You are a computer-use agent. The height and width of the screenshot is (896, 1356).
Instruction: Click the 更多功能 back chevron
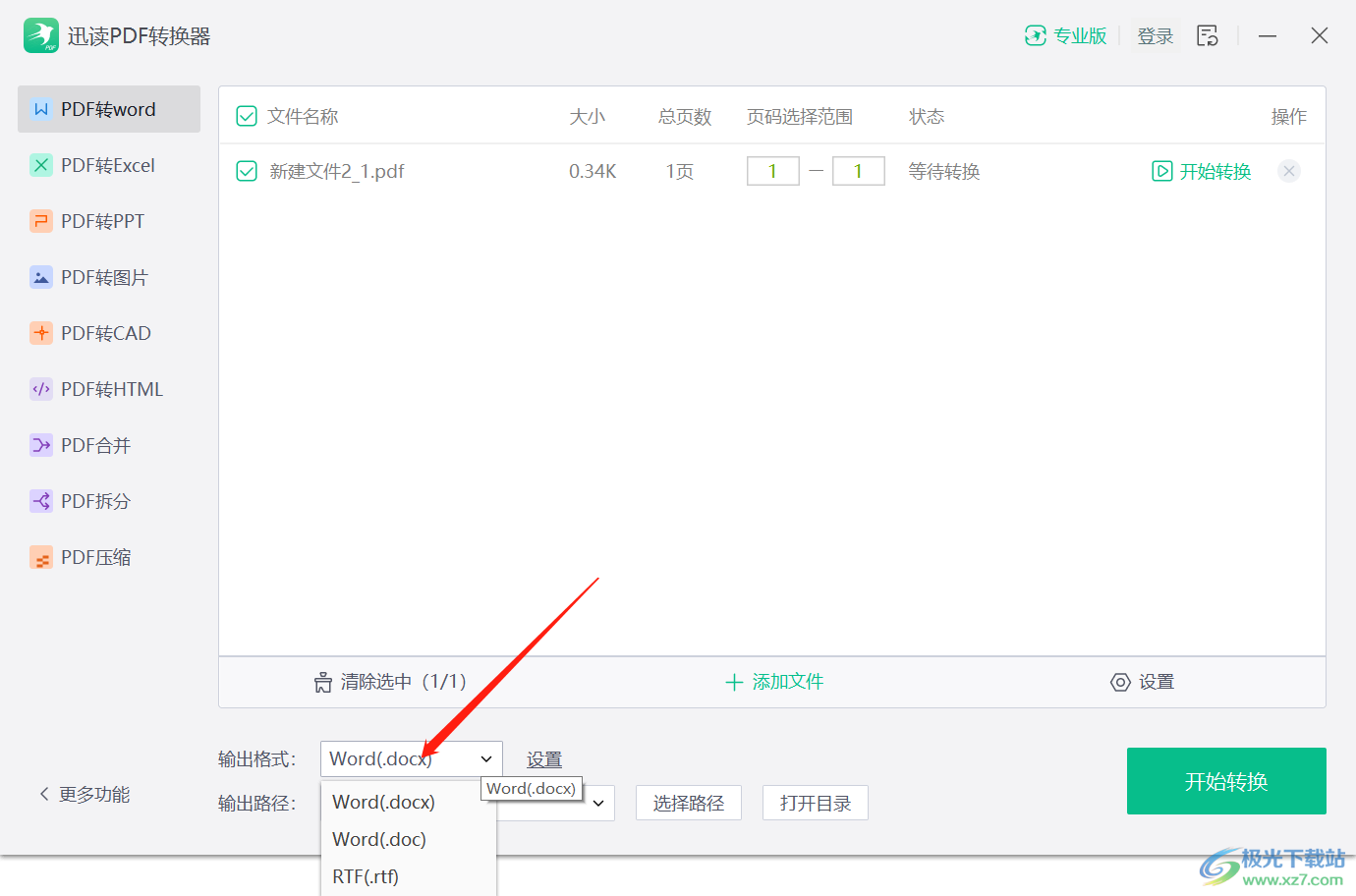(x=44, y=794)
